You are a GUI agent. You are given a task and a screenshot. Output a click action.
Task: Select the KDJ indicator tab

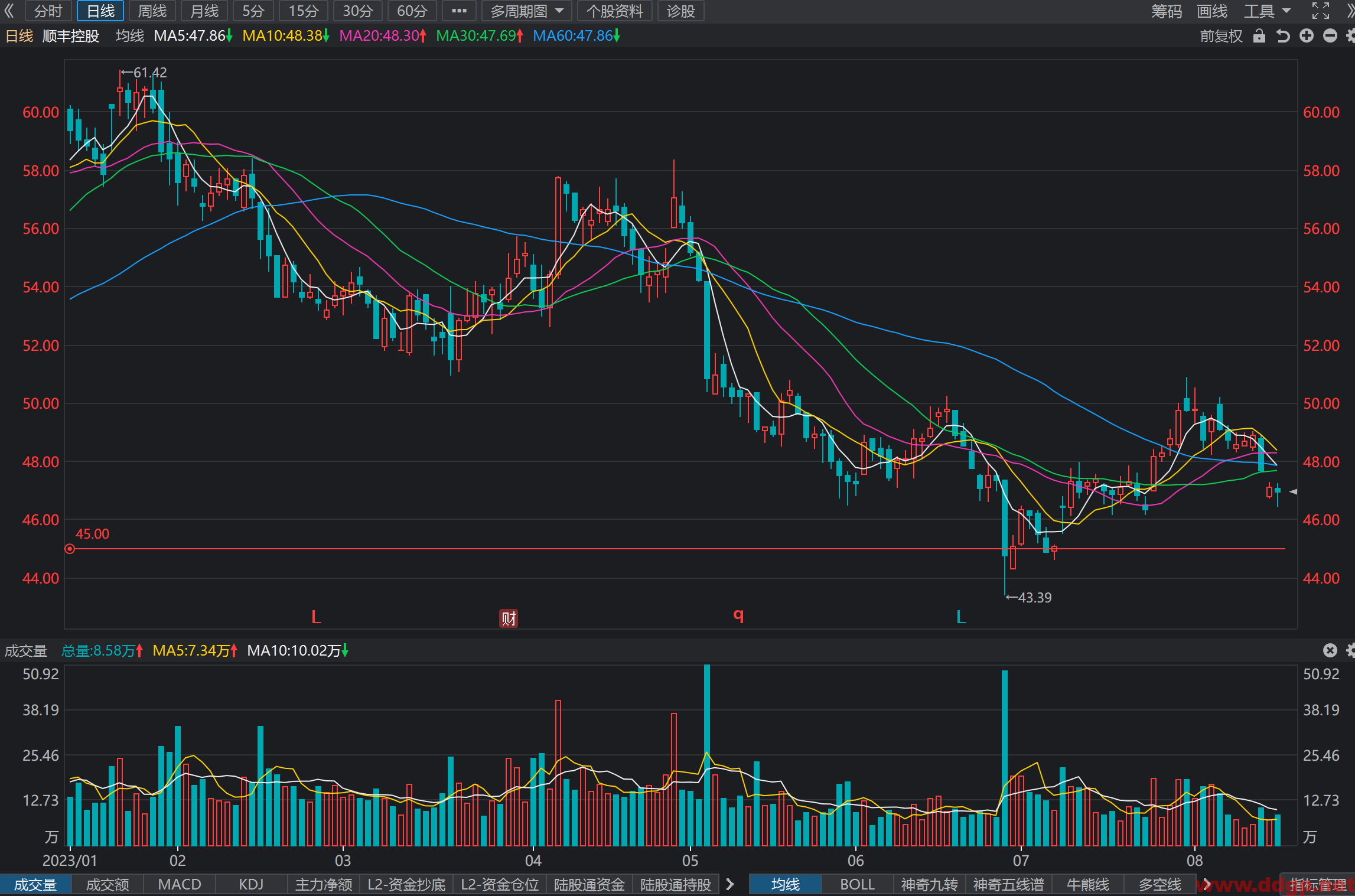click(251, 884)
